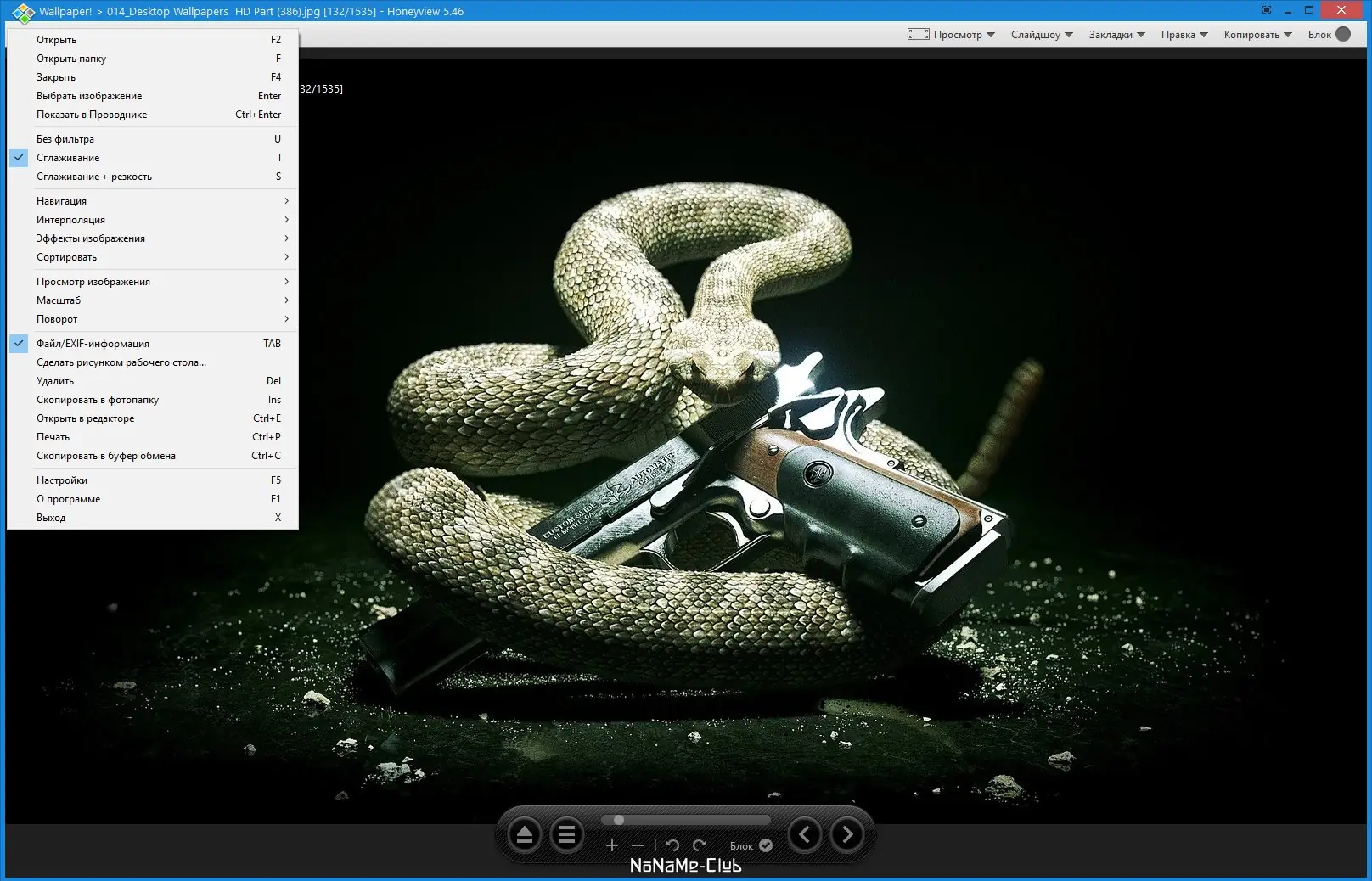Viewport: 1372px width, 881px height.
Task: Expand the Навигация submenu
Action: (153, 201)
